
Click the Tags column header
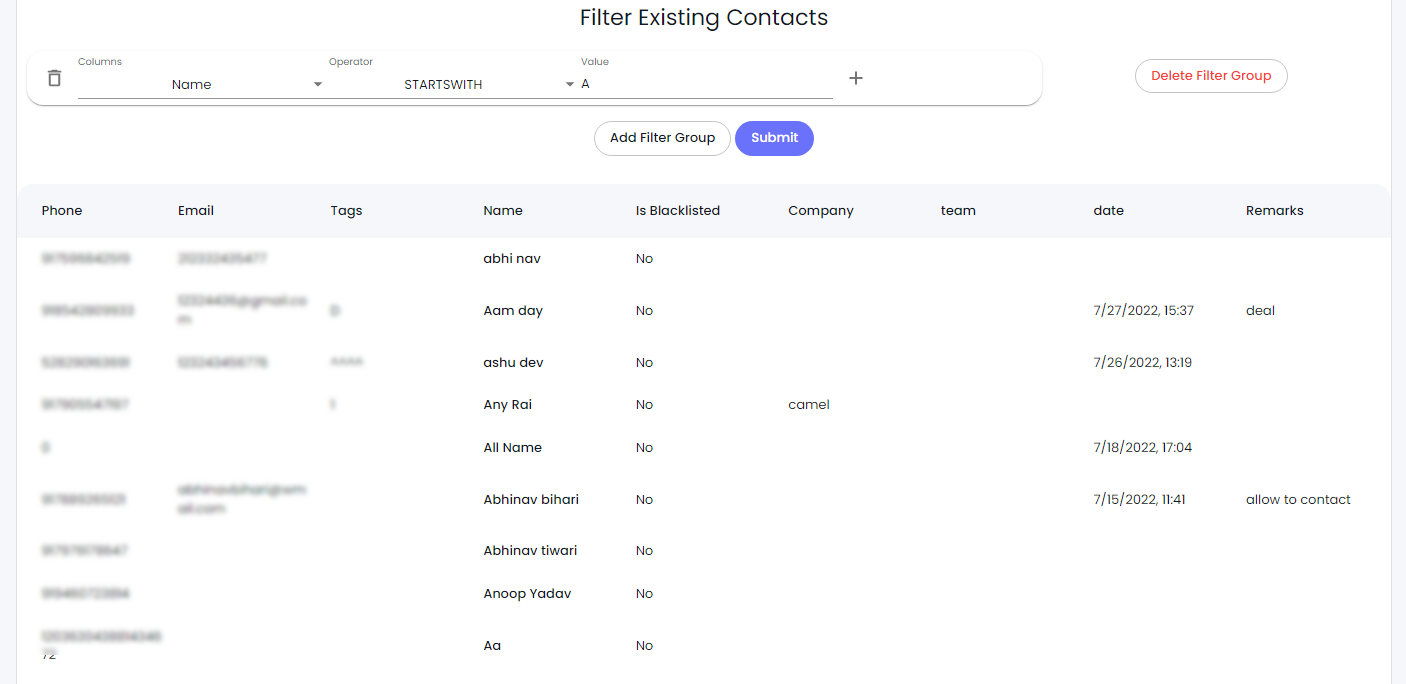(346, 211)
